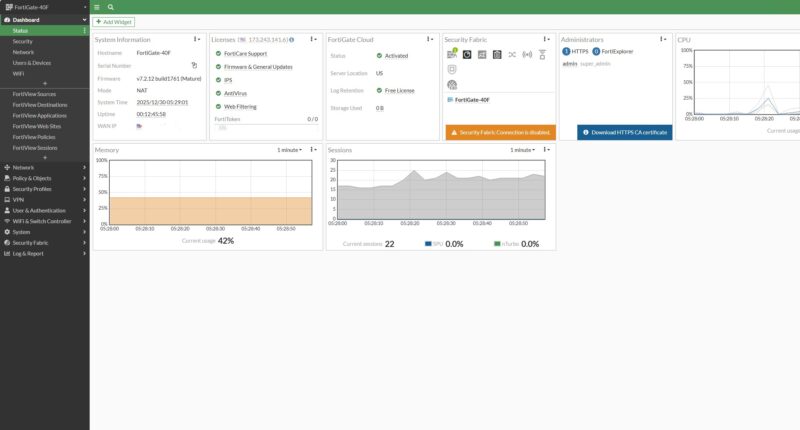
Task: Click the plus below the WiFi dashboard item
Action: pyautogui.click(x=45, y=83)
